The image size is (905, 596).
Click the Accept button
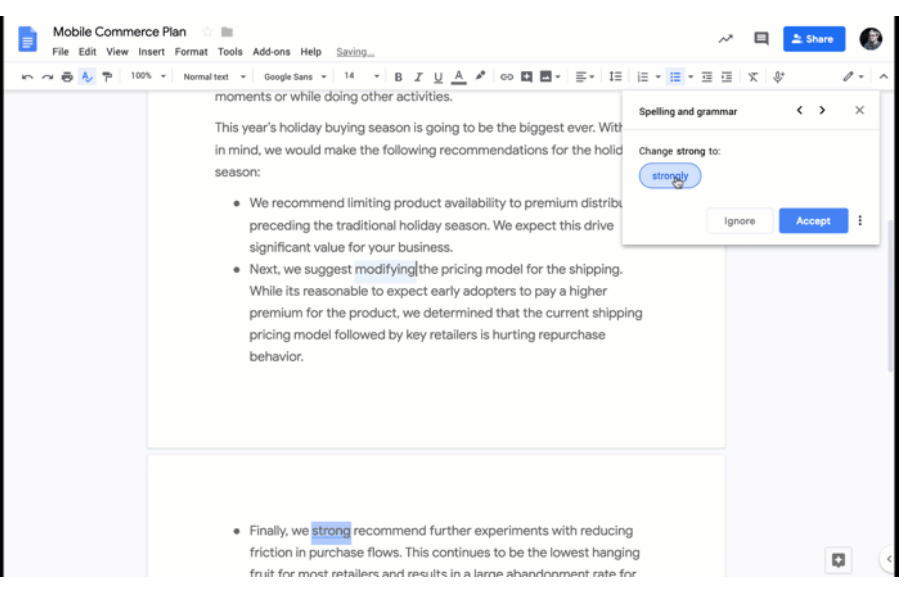pyautogui.click(x=813, y=221)
